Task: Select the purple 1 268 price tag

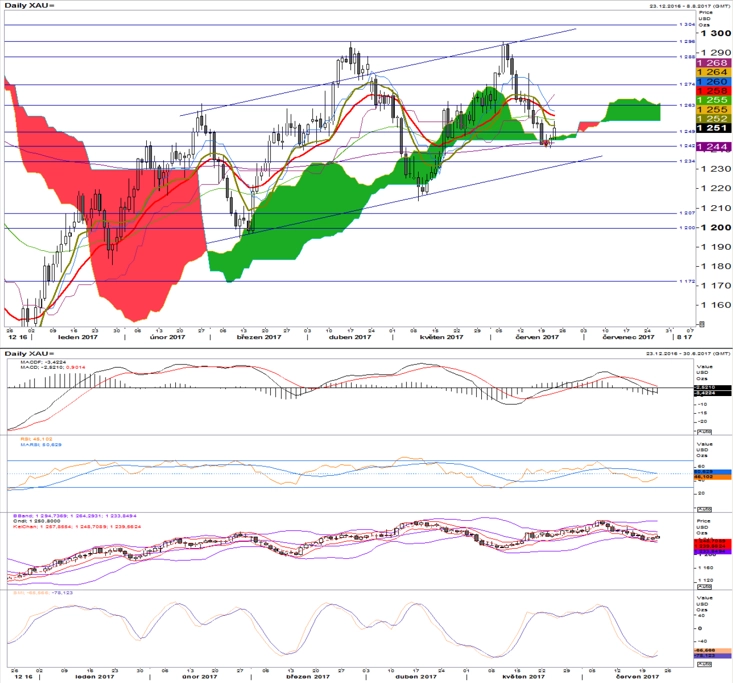Action: 713,63
